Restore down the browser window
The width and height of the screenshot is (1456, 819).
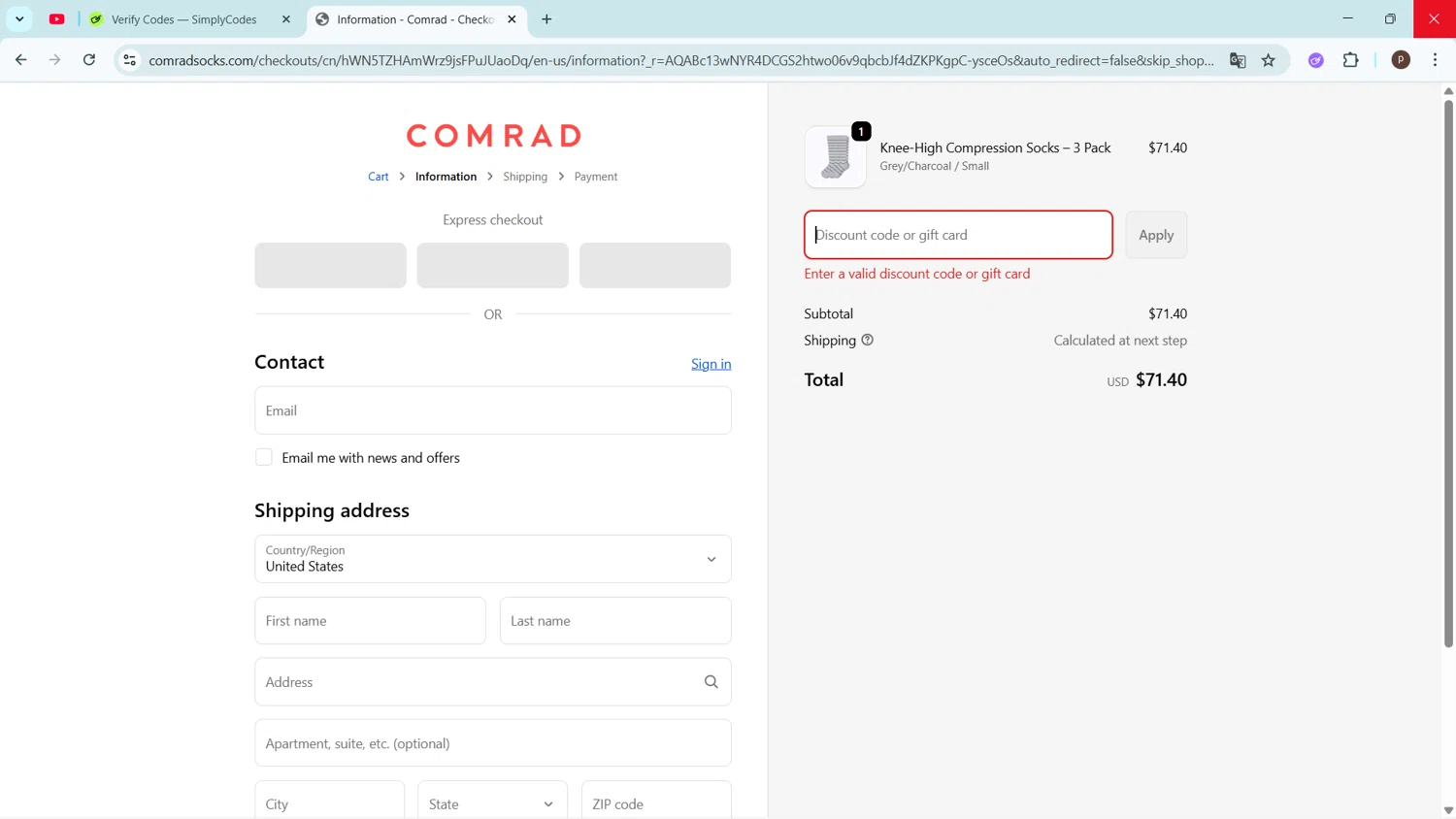click(1390, 18)
